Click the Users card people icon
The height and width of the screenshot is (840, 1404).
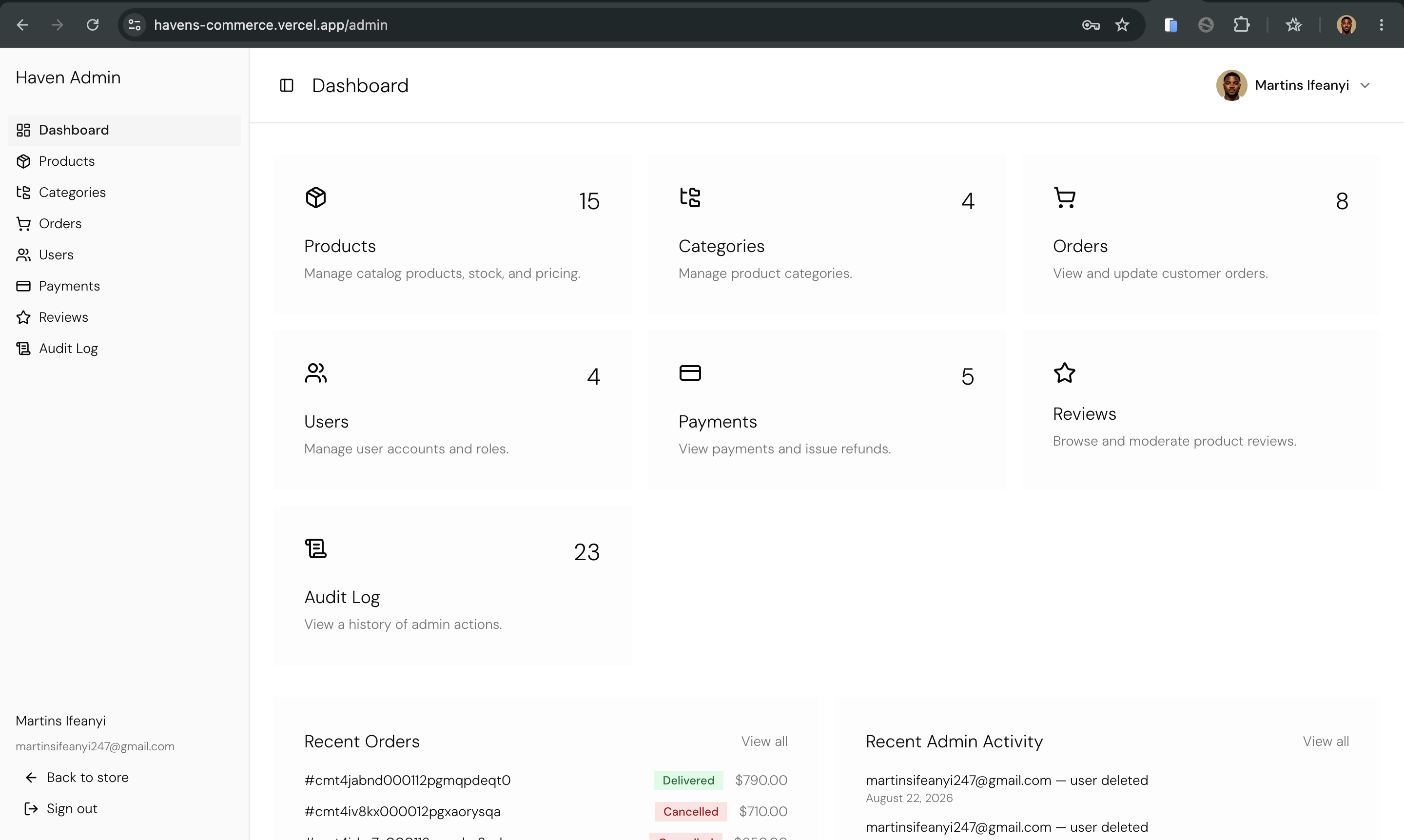[316, 373]
